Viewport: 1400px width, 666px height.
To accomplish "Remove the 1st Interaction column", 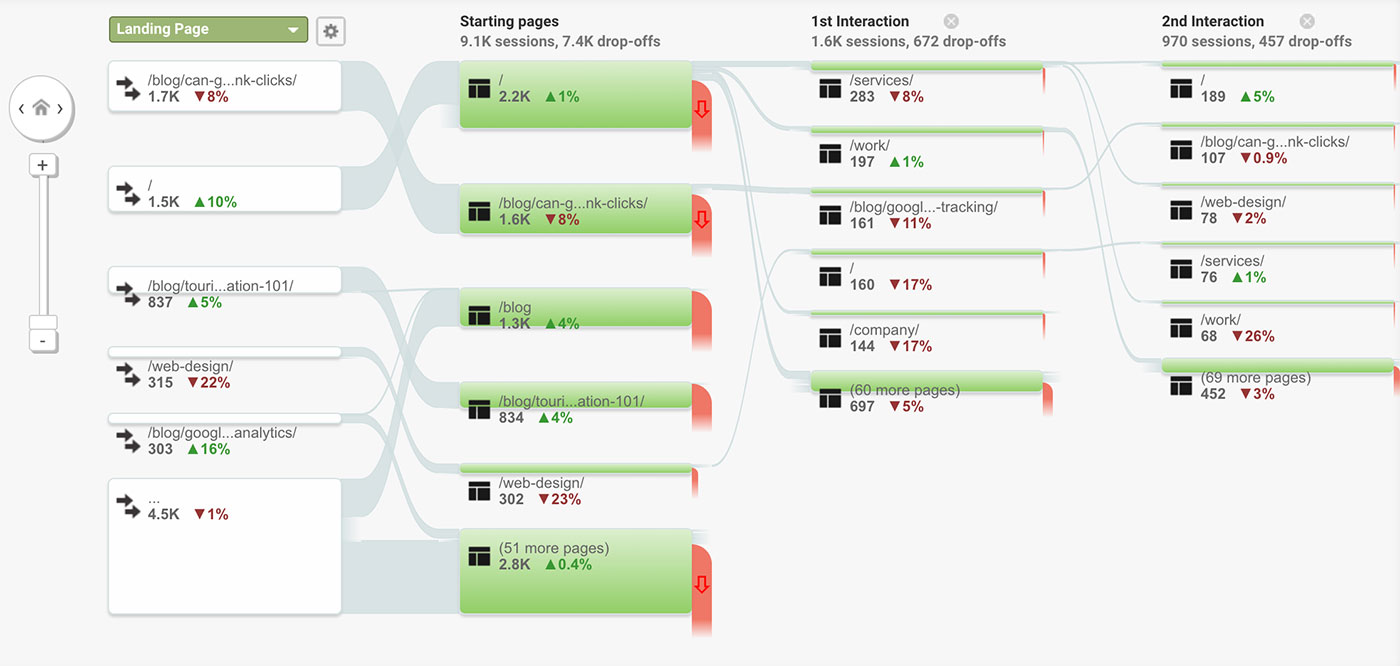I will 951,21.
